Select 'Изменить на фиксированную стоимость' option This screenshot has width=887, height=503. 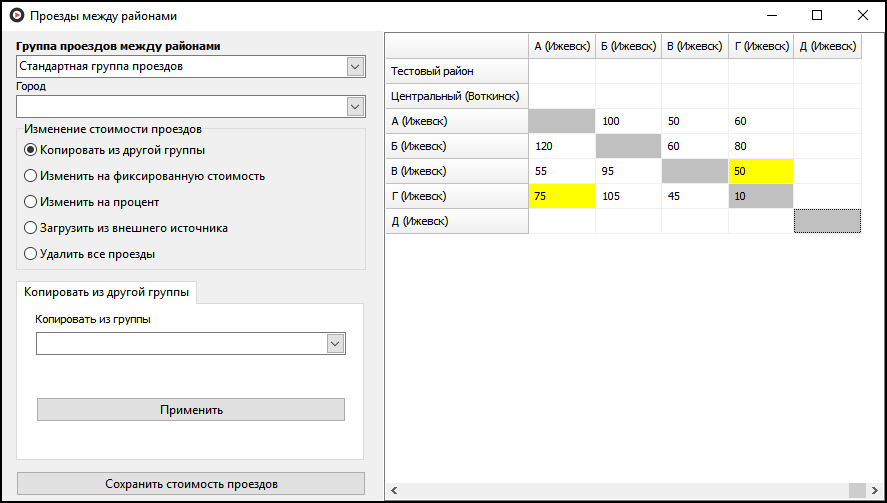pos(30,176)
